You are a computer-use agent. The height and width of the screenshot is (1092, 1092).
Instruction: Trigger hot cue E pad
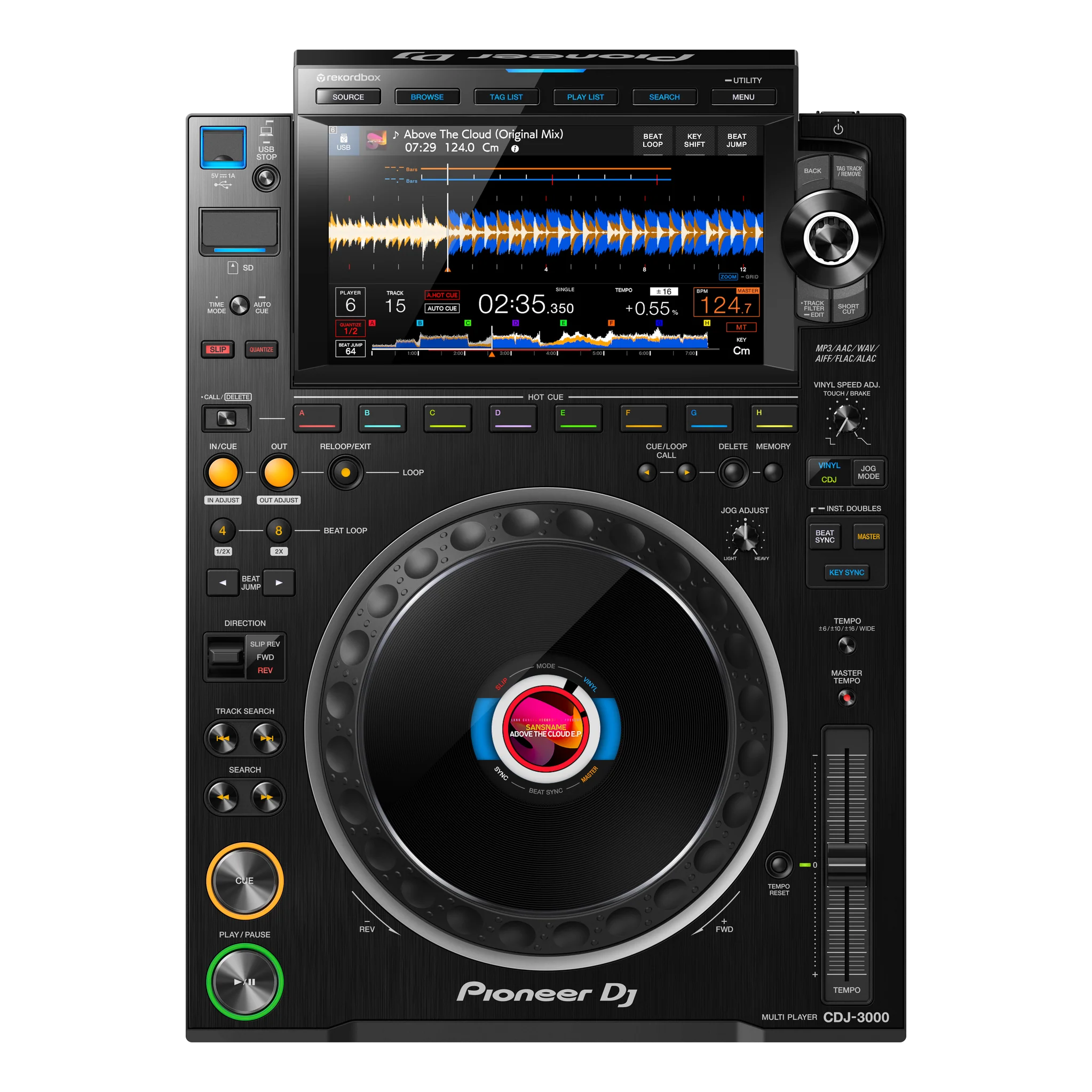tap(578, 418)
